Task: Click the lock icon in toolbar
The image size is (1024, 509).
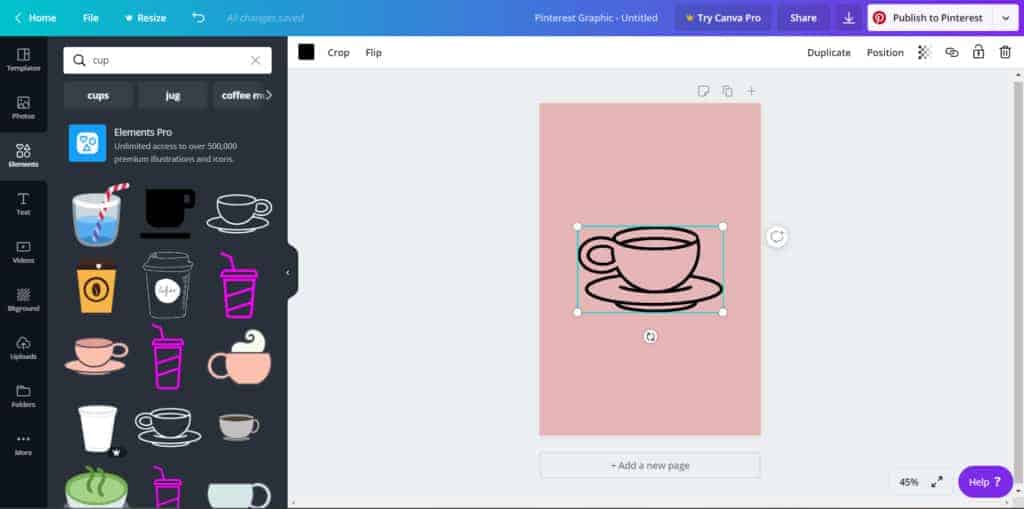Action: click(x=978, y=52)
